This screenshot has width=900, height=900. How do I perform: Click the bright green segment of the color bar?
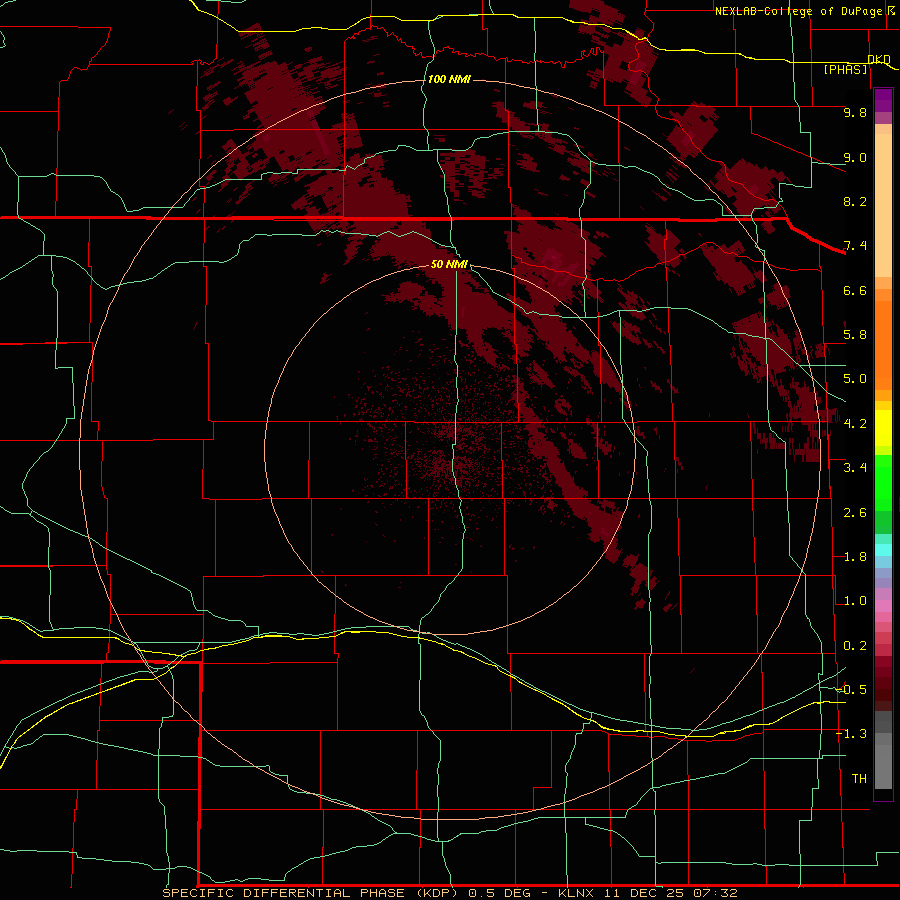pos(883,482)
